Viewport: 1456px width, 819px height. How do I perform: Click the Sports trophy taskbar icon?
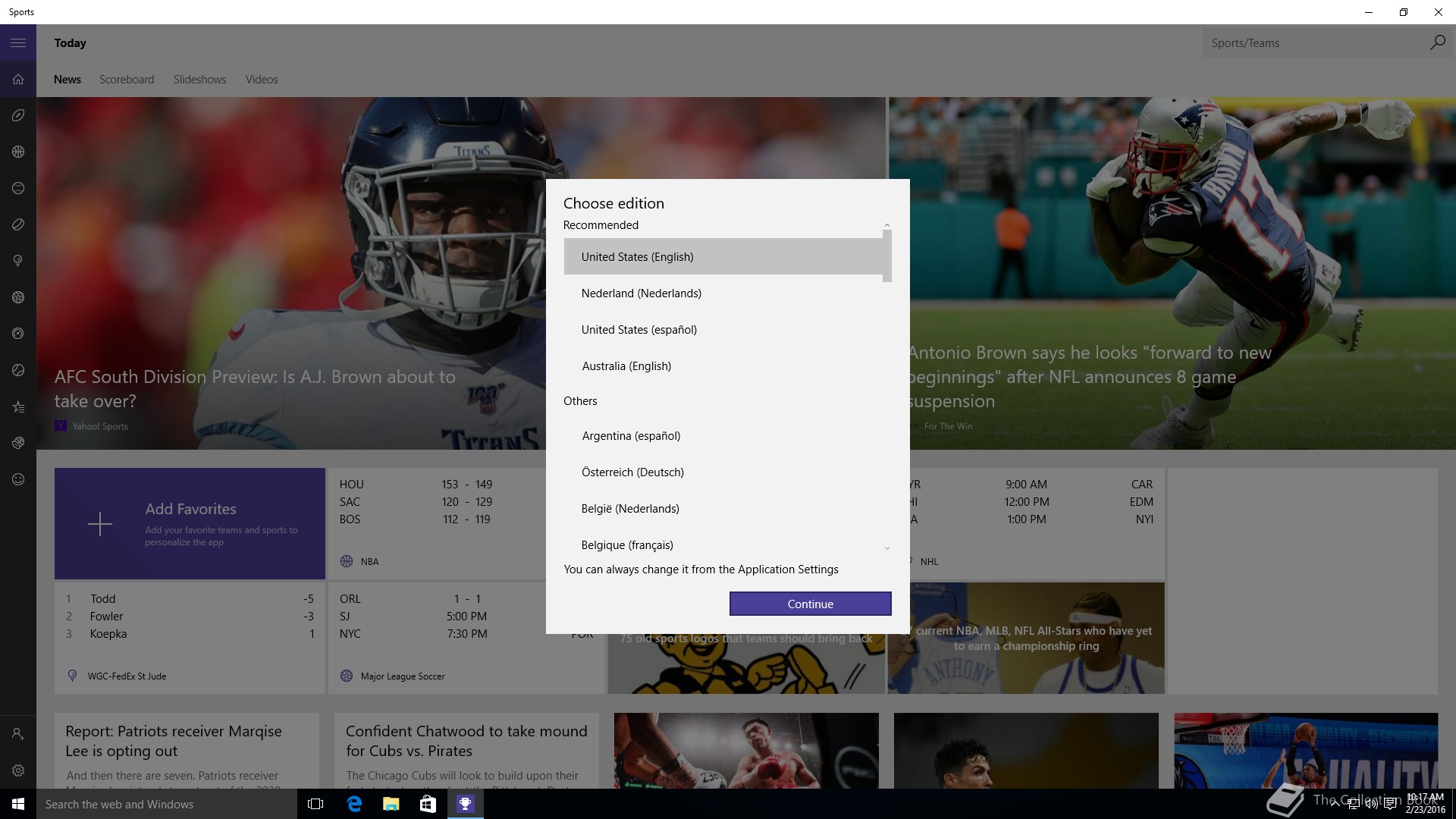[x=465, y=804]
